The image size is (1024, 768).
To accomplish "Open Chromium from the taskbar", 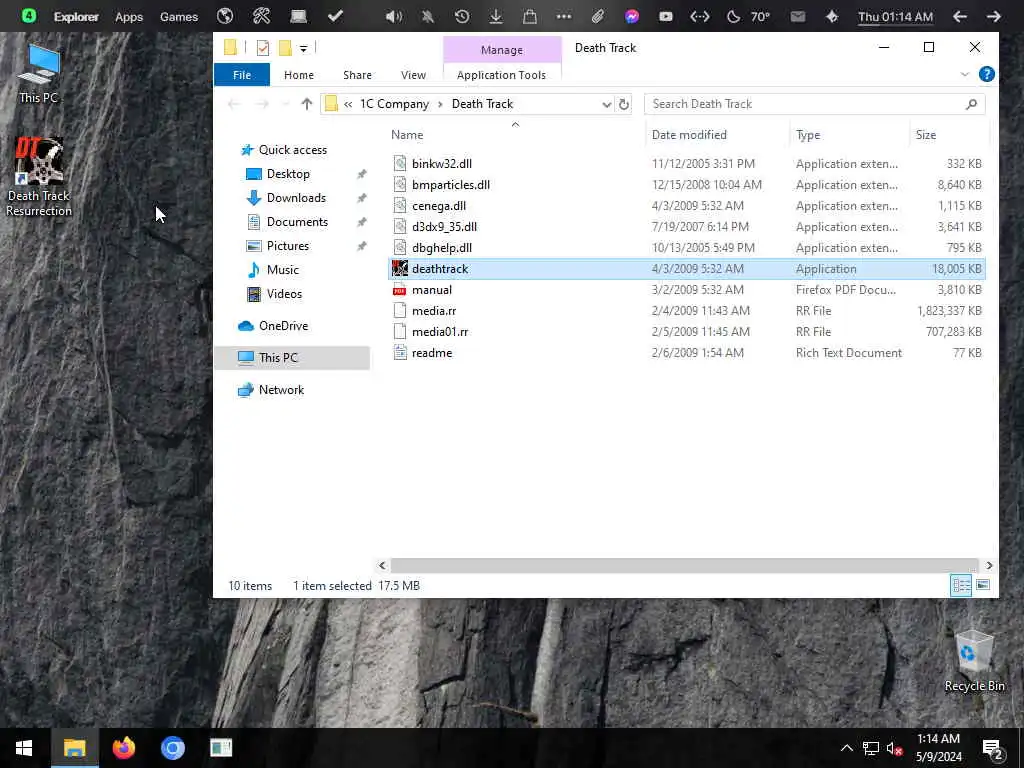I will [x=172, y=748].
